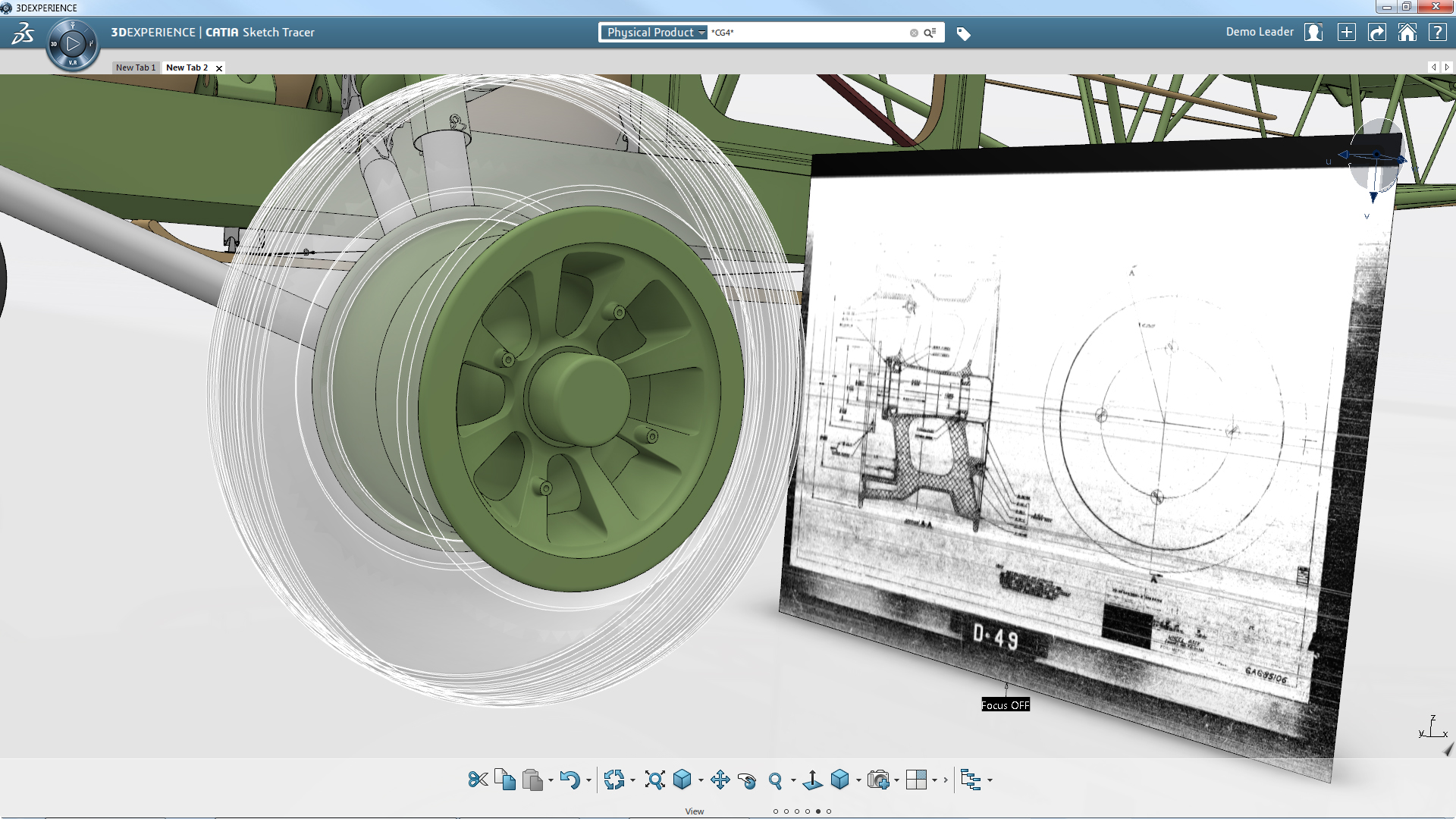Expand the Undo dropdown arrow
Screen dimensions: 1456x819
[x=588, y=780]
